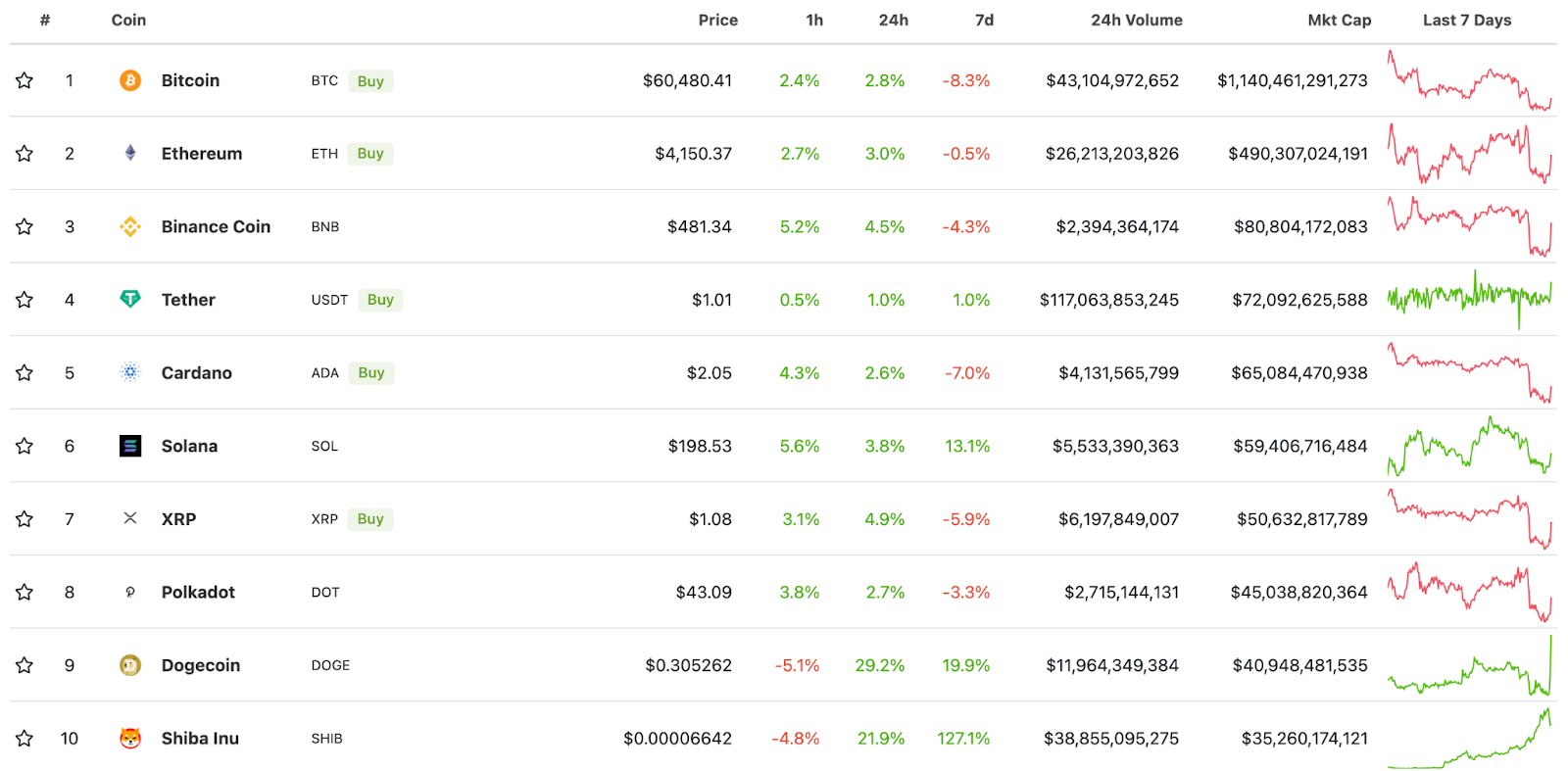Open the Solana coin page
The image size is (1568, 771).
(189, 446)
